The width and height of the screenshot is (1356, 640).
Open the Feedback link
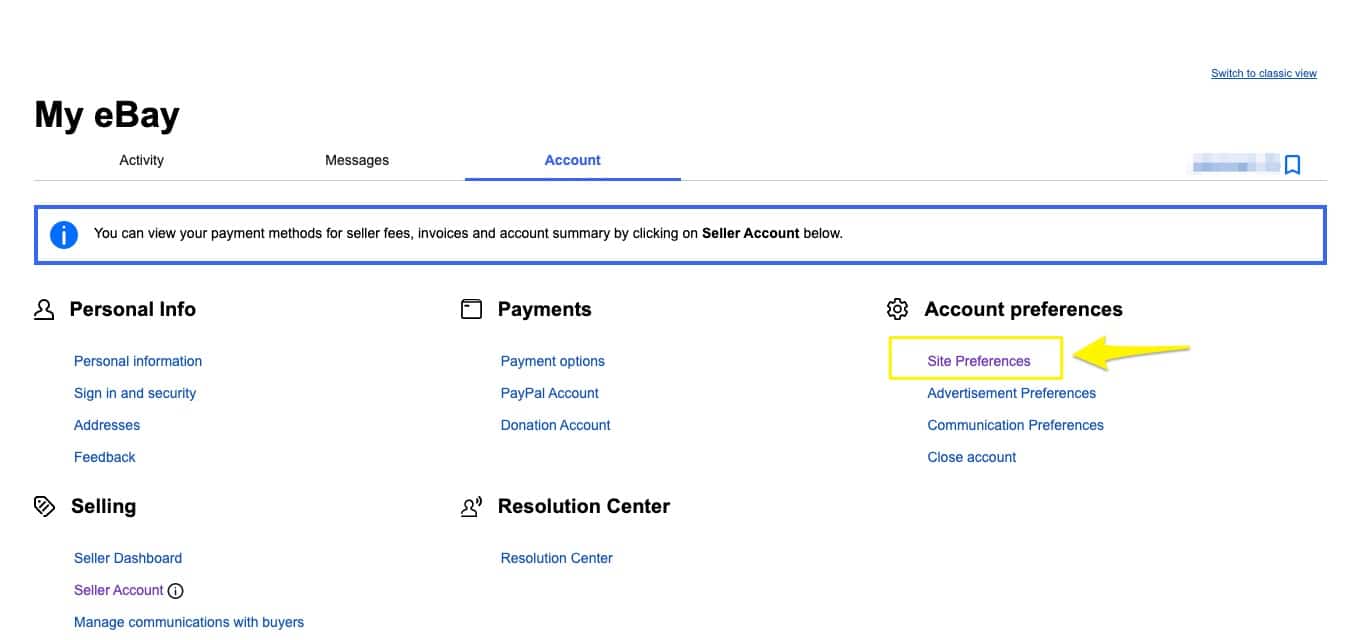click(x=105, y=457)
